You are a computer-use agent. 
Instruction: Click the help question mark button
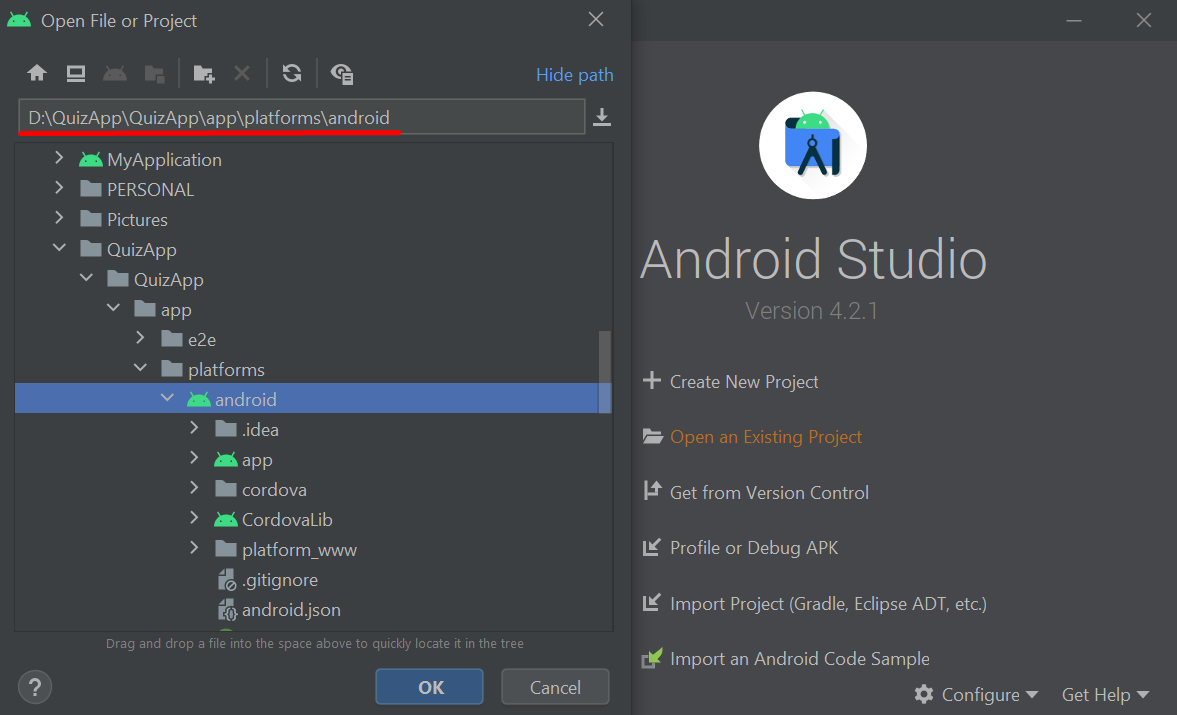[35, 687]
